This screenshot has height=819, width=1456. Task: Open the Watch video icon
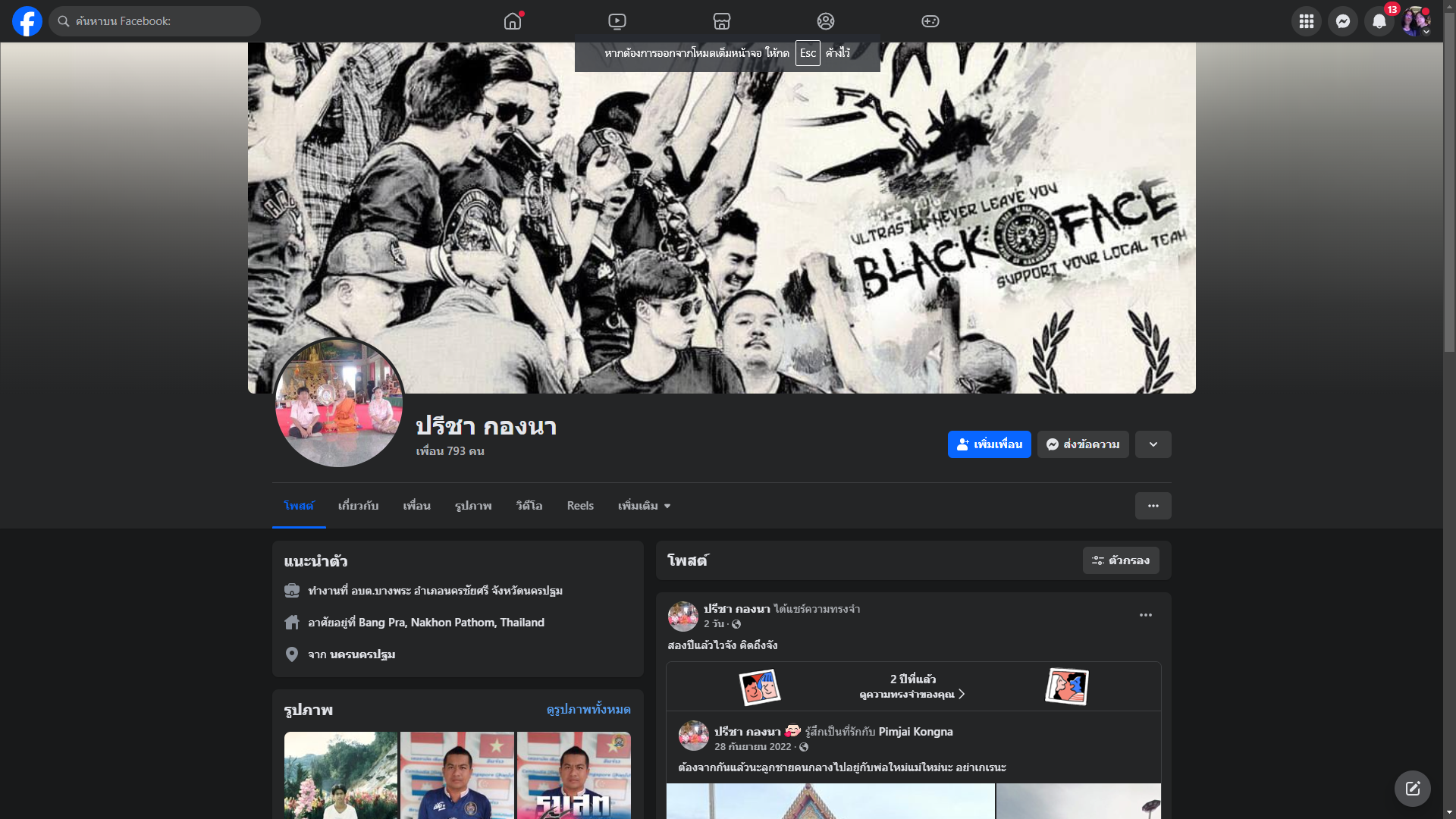617,21
